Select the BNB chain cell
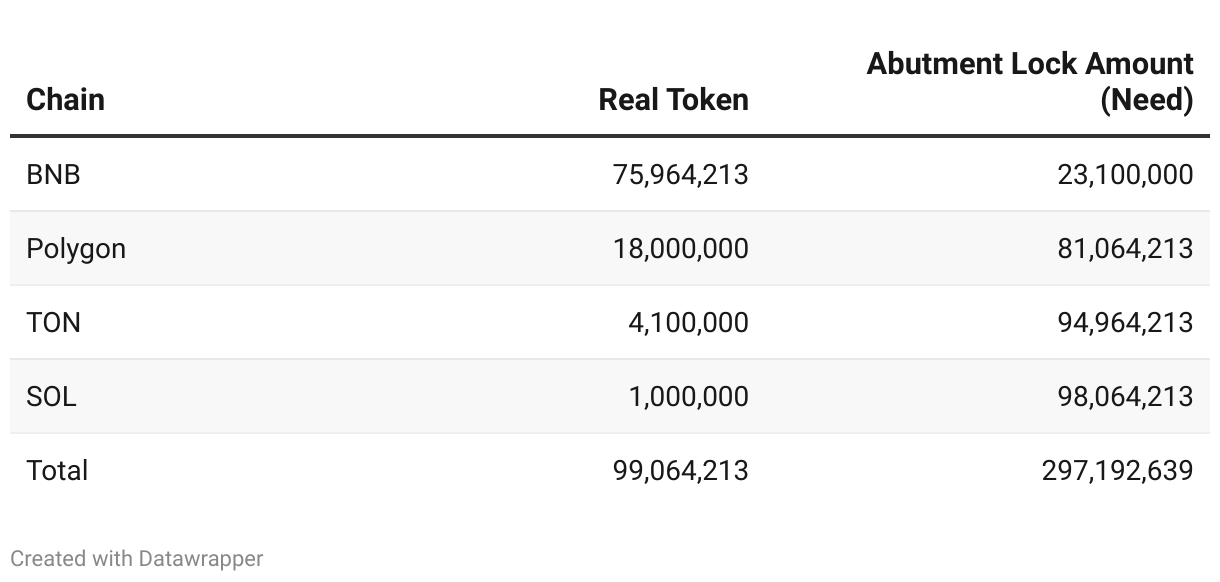1220x582 pixels. coord(53,175)
